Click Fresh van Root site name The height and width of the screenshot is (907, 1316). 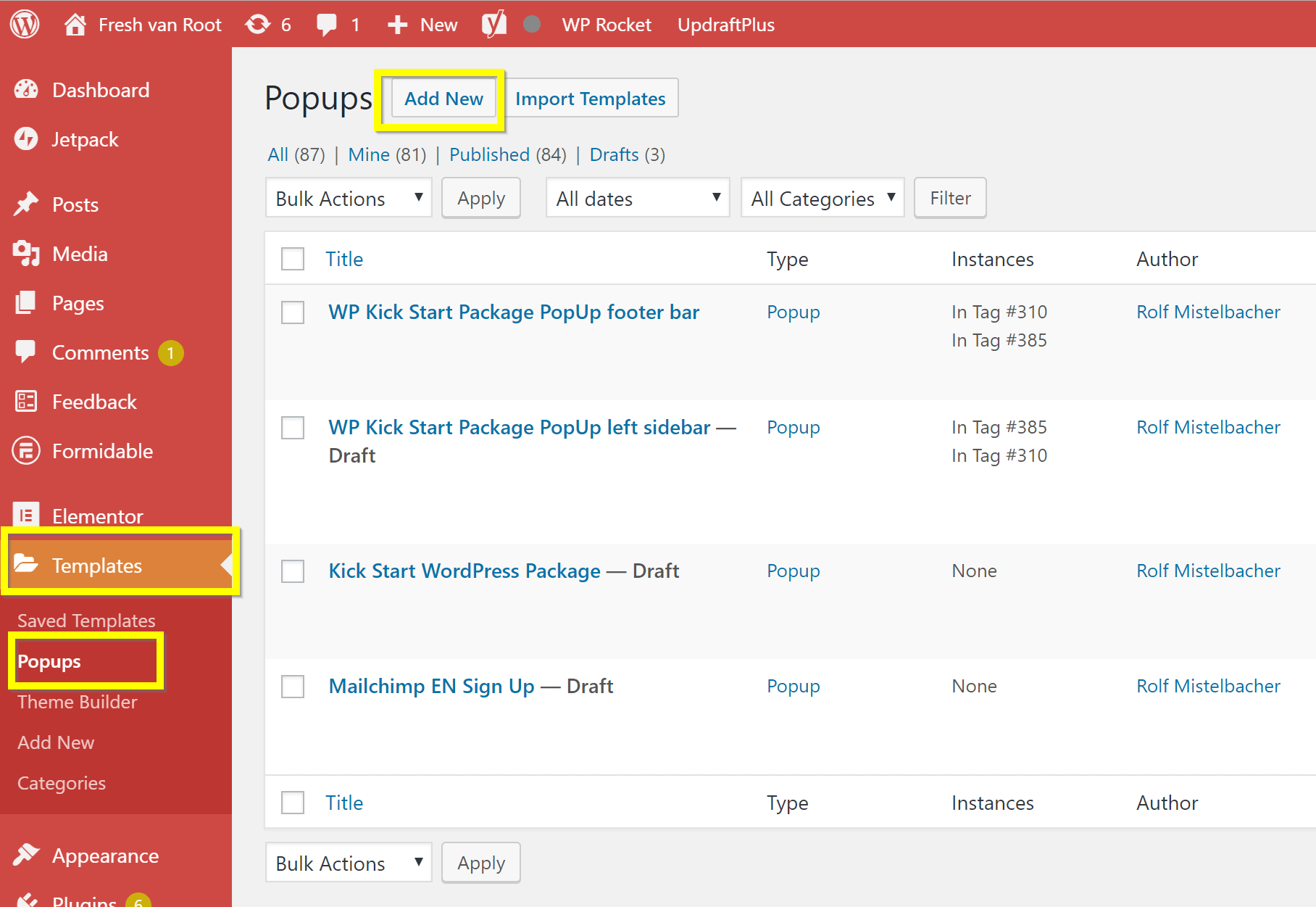[x=159, y=25]
